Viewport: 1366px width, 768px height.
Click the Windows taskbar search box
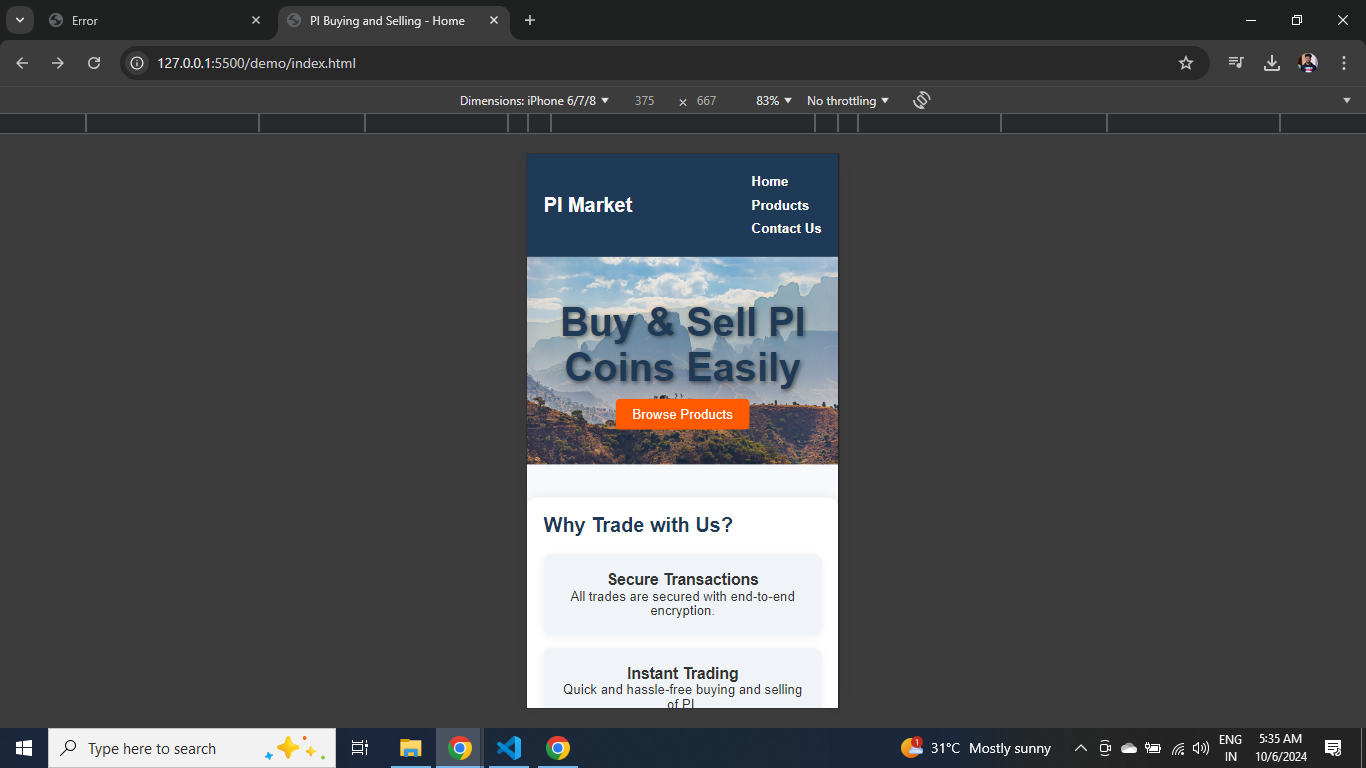[x=192, y=748]
